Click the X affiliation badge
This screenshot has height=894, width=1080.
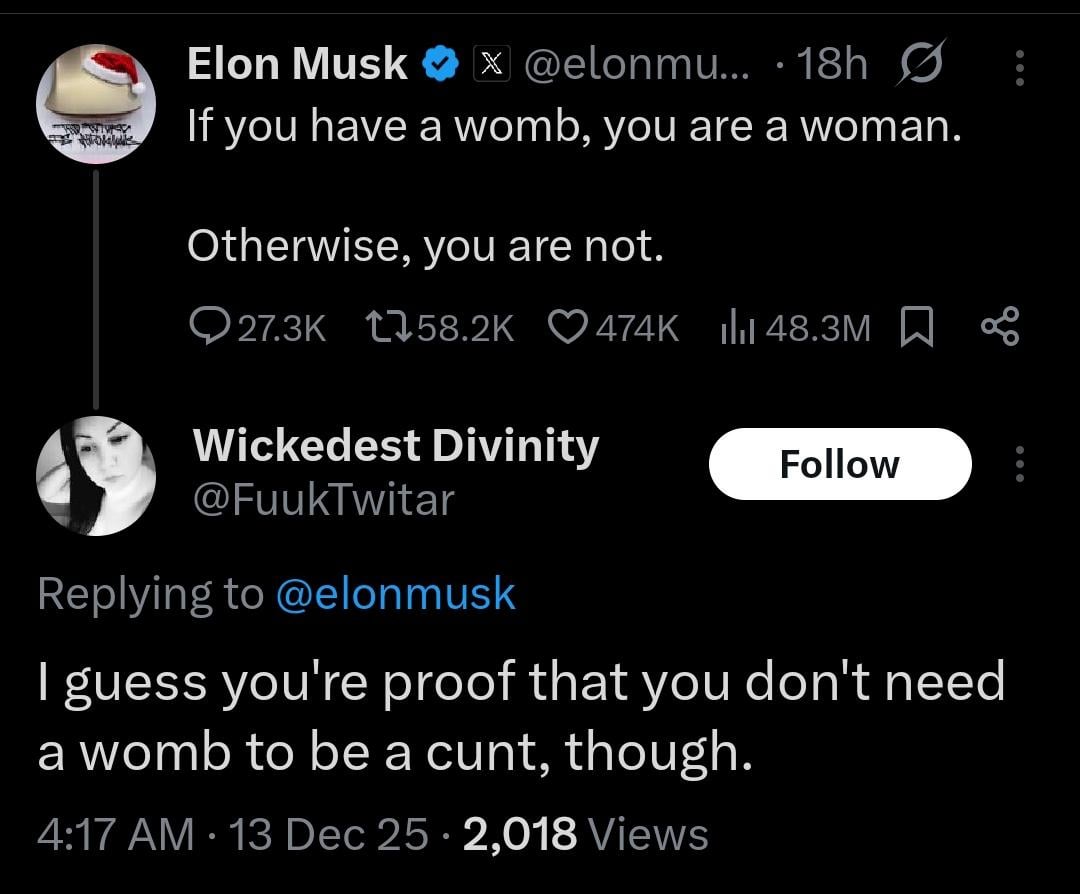(x=490, y=66)
